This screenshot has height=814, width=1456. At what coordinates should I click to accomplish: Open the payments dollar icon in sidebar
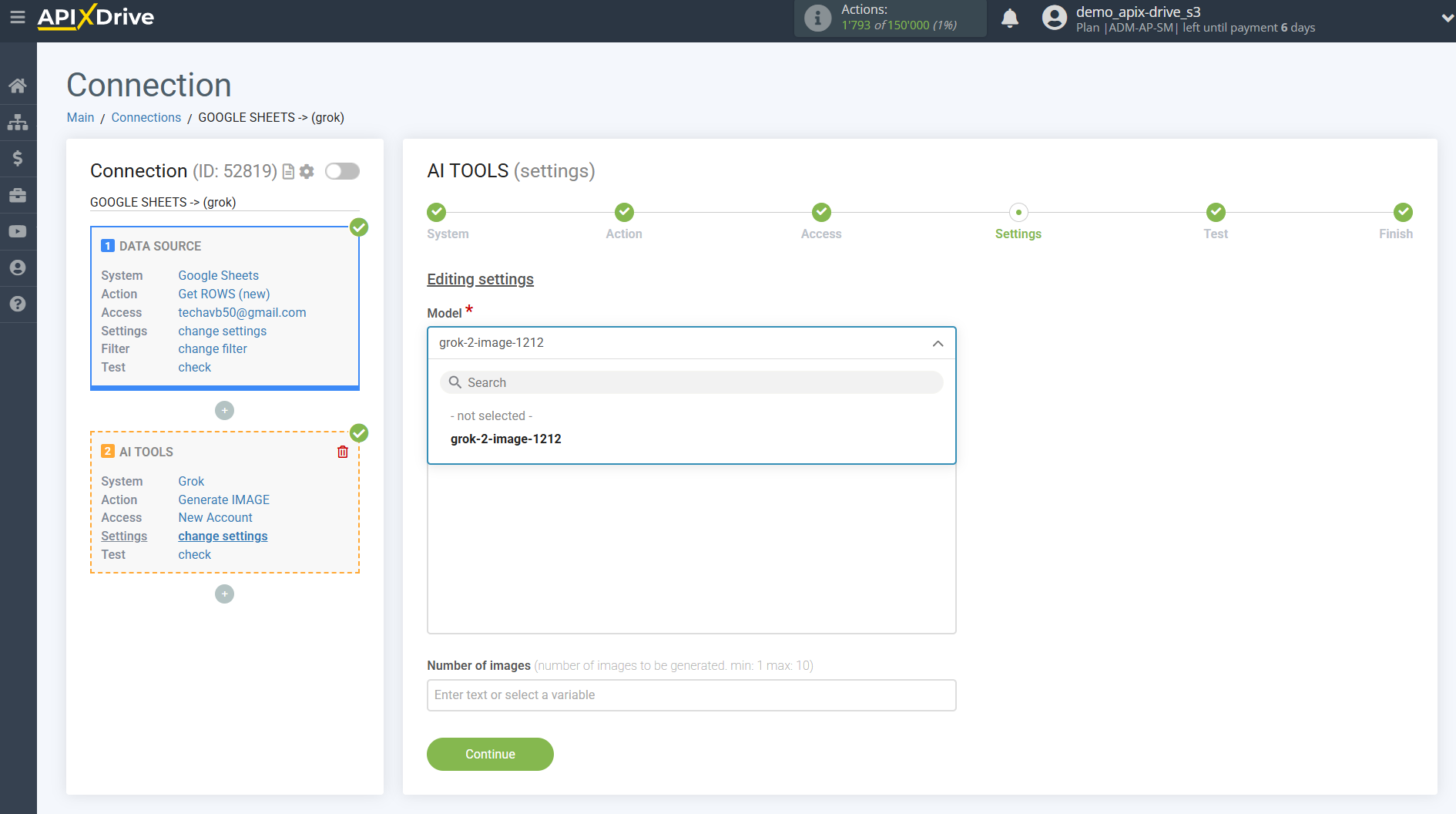(x=18, y=158)
